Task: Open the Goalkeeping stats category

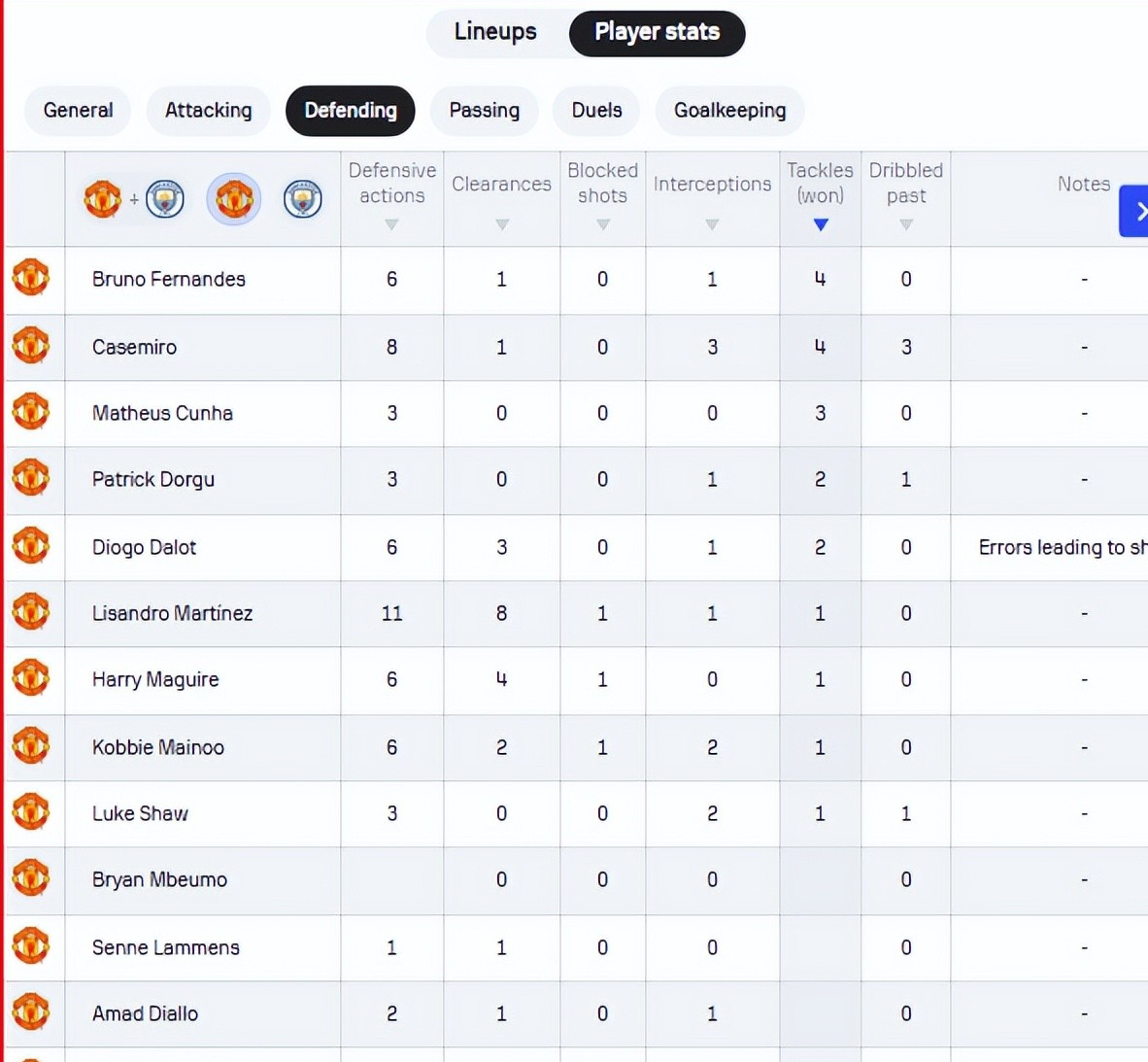Action: click(729, 110)
